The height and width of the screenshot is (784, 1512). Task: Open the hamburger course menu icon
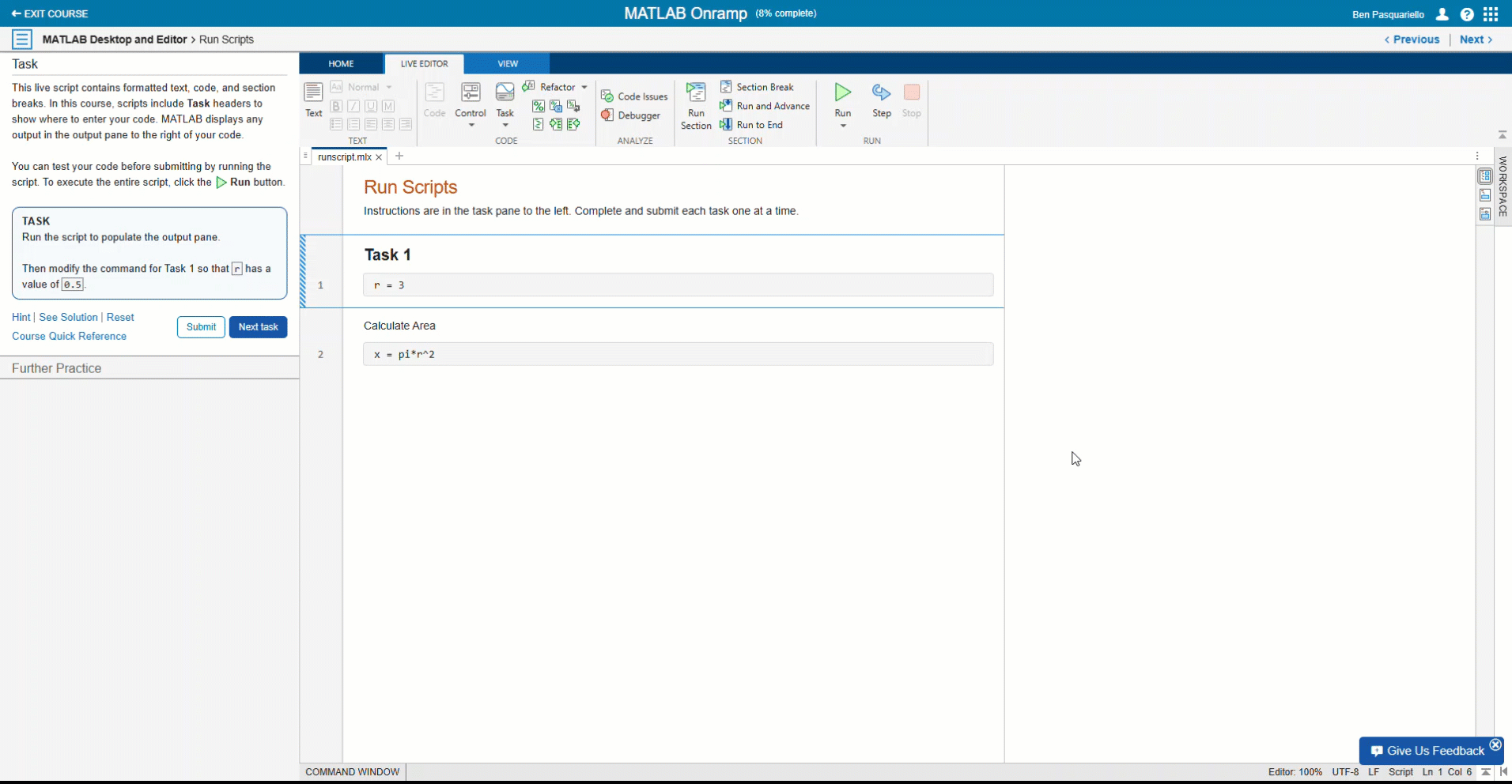pyautogui.click(x=22, y=40)
